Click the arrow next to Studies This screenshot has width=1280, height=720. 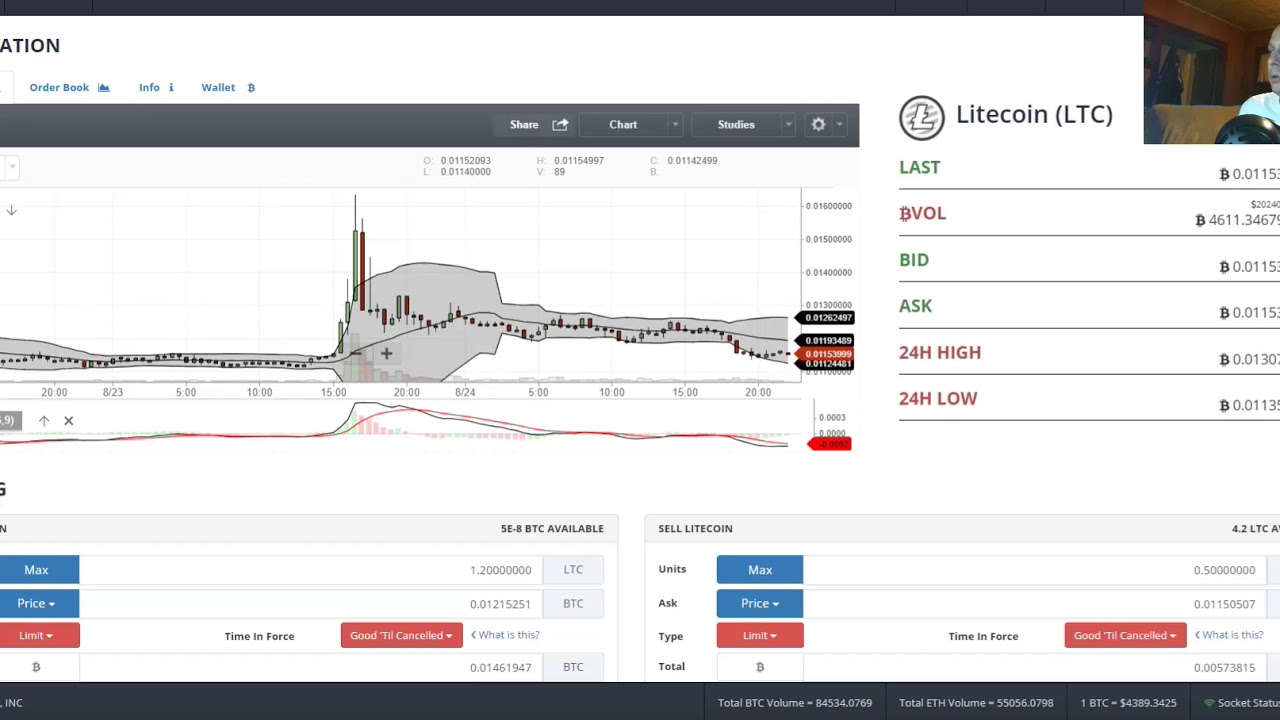pyautogui.click(x=788, y=125)
